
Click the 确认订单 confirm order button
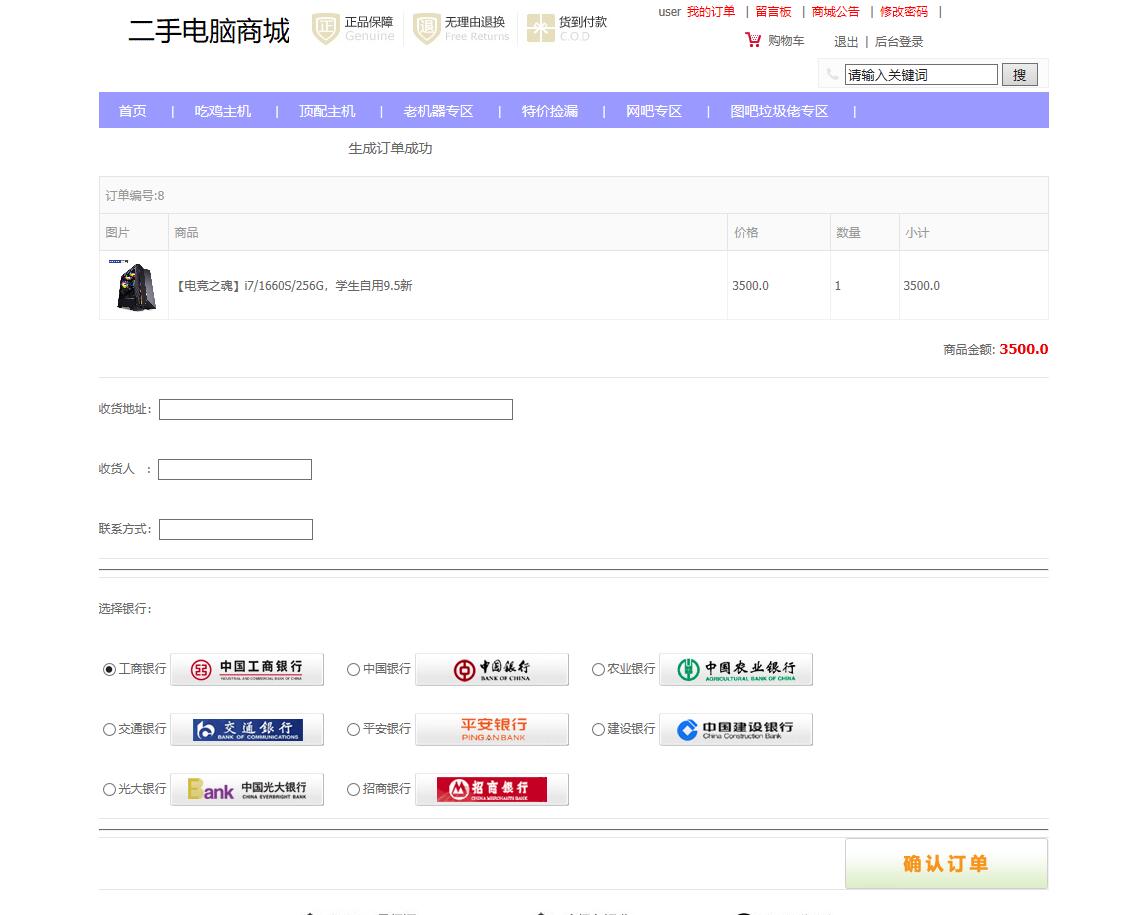946,862
